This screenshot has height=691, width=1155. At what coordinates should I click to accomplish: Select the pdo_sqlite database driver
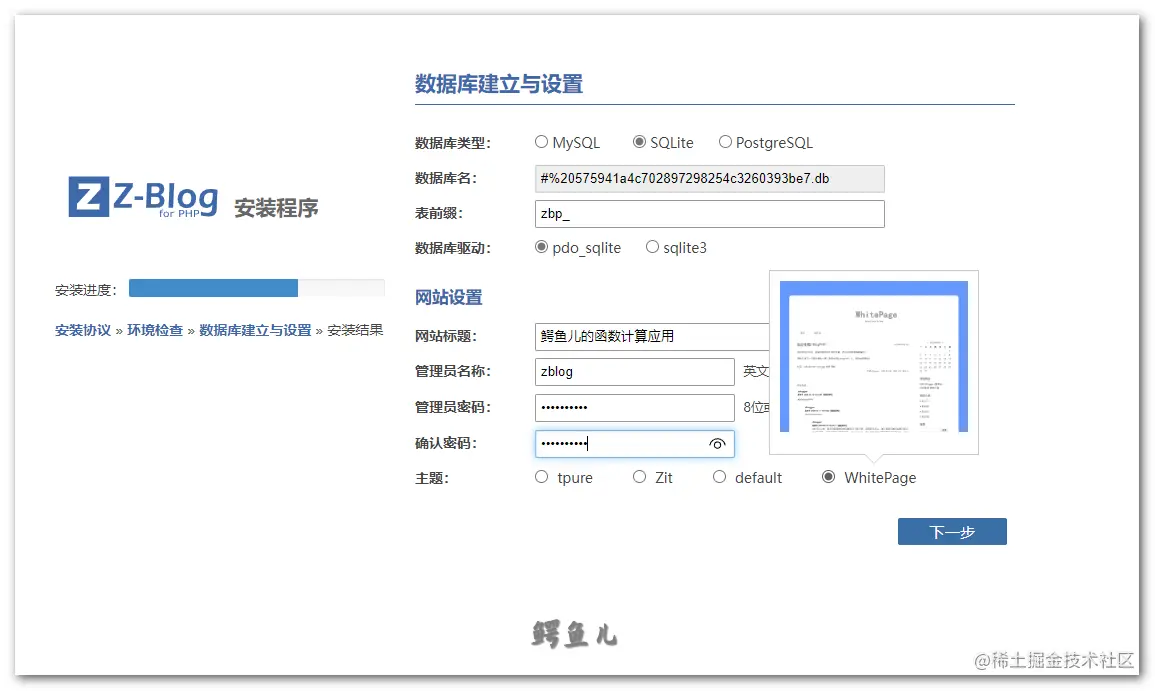click(x=541, y=247)
